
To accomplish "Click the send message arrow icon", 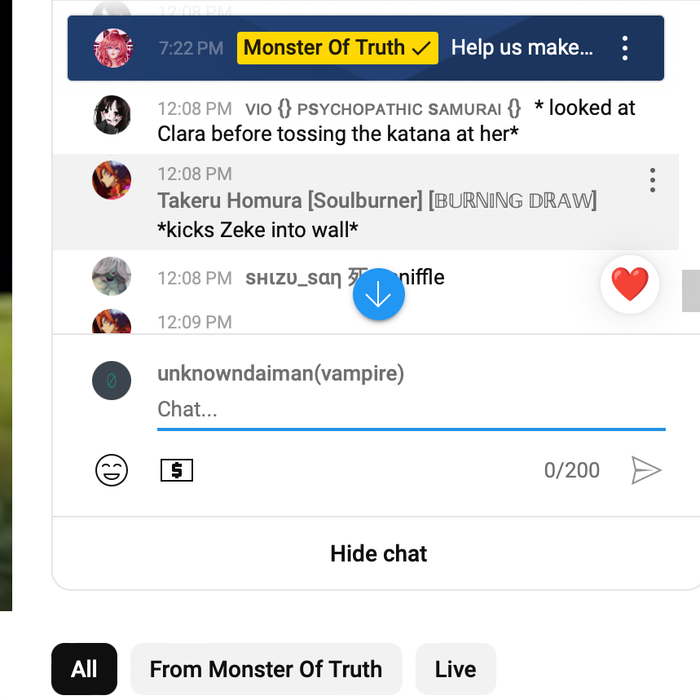I will coord(646,470).
